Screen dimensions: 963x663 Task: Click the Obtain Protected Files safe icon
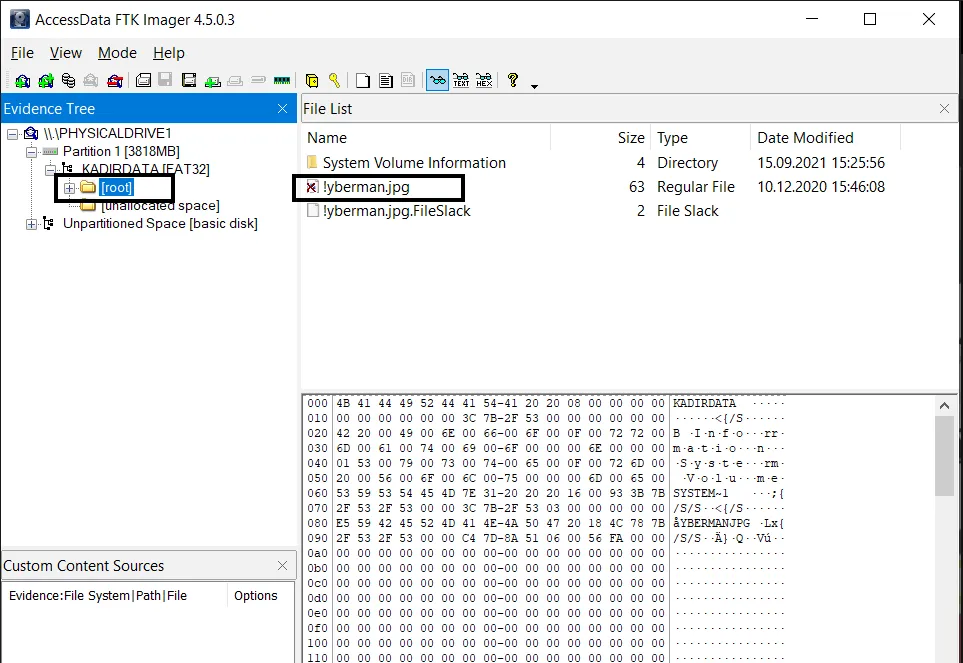tap(312, 80)
